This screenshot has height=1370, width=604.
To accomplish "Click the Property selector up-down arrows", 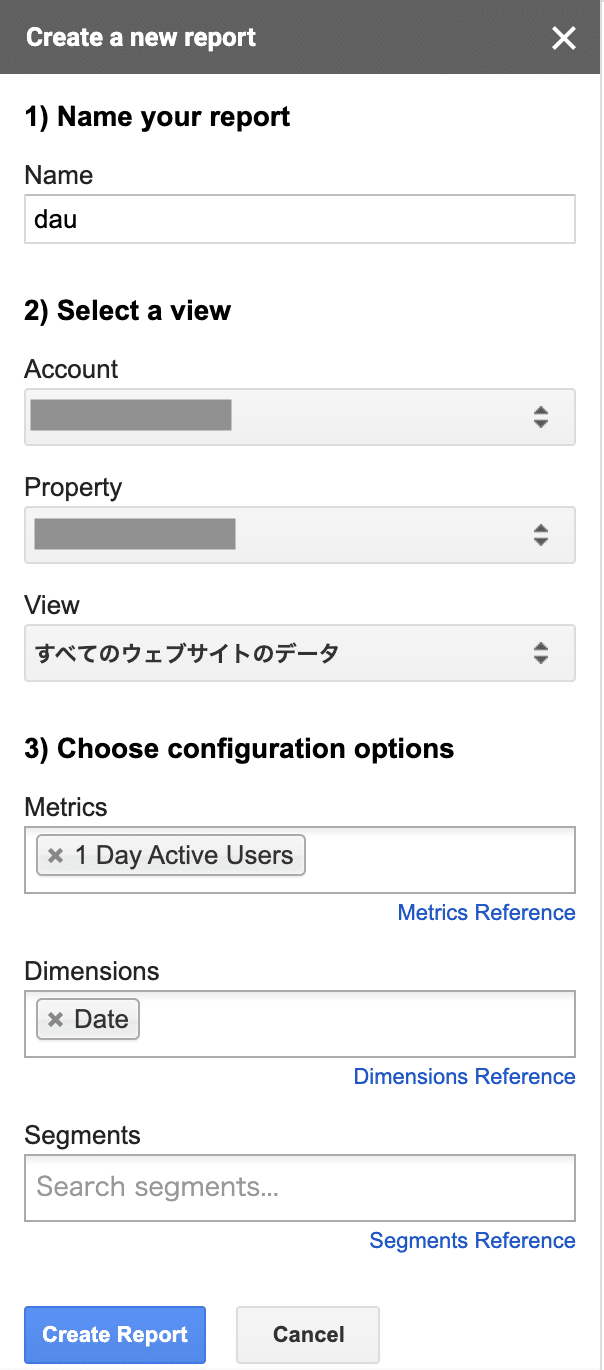I will pos(541,535).
